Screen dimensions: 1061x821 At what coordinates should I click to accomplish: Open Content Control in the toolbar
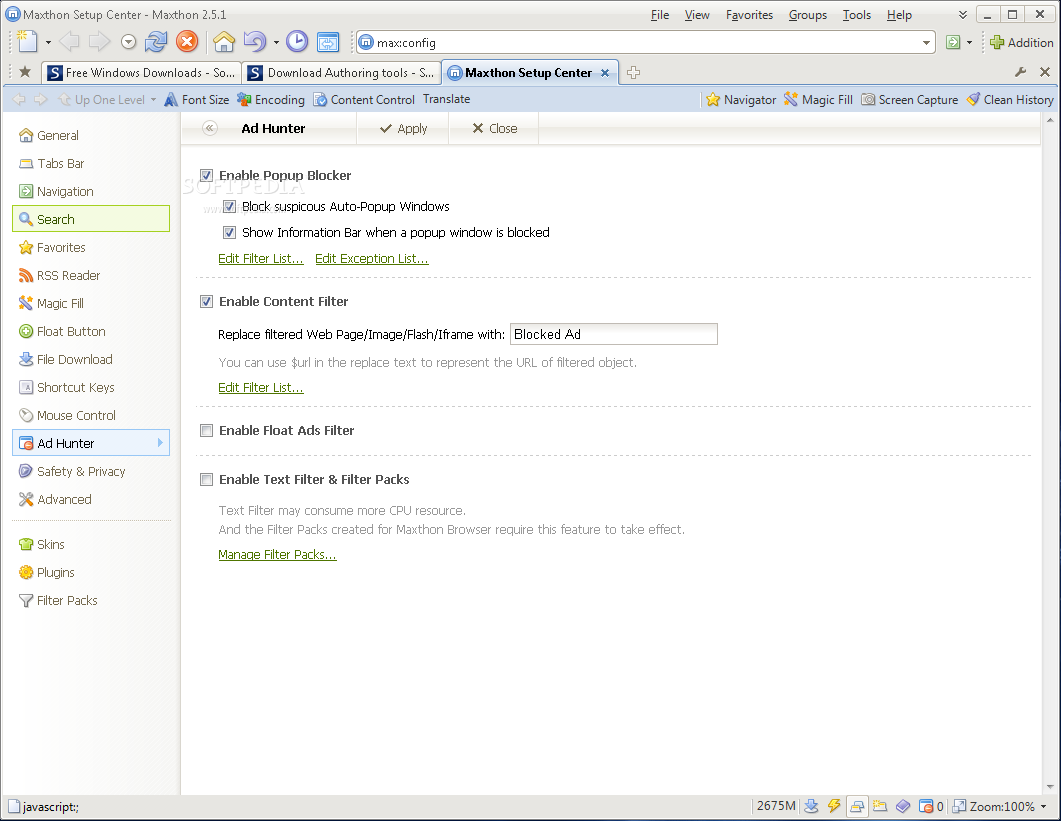click(x=364, y=99)
